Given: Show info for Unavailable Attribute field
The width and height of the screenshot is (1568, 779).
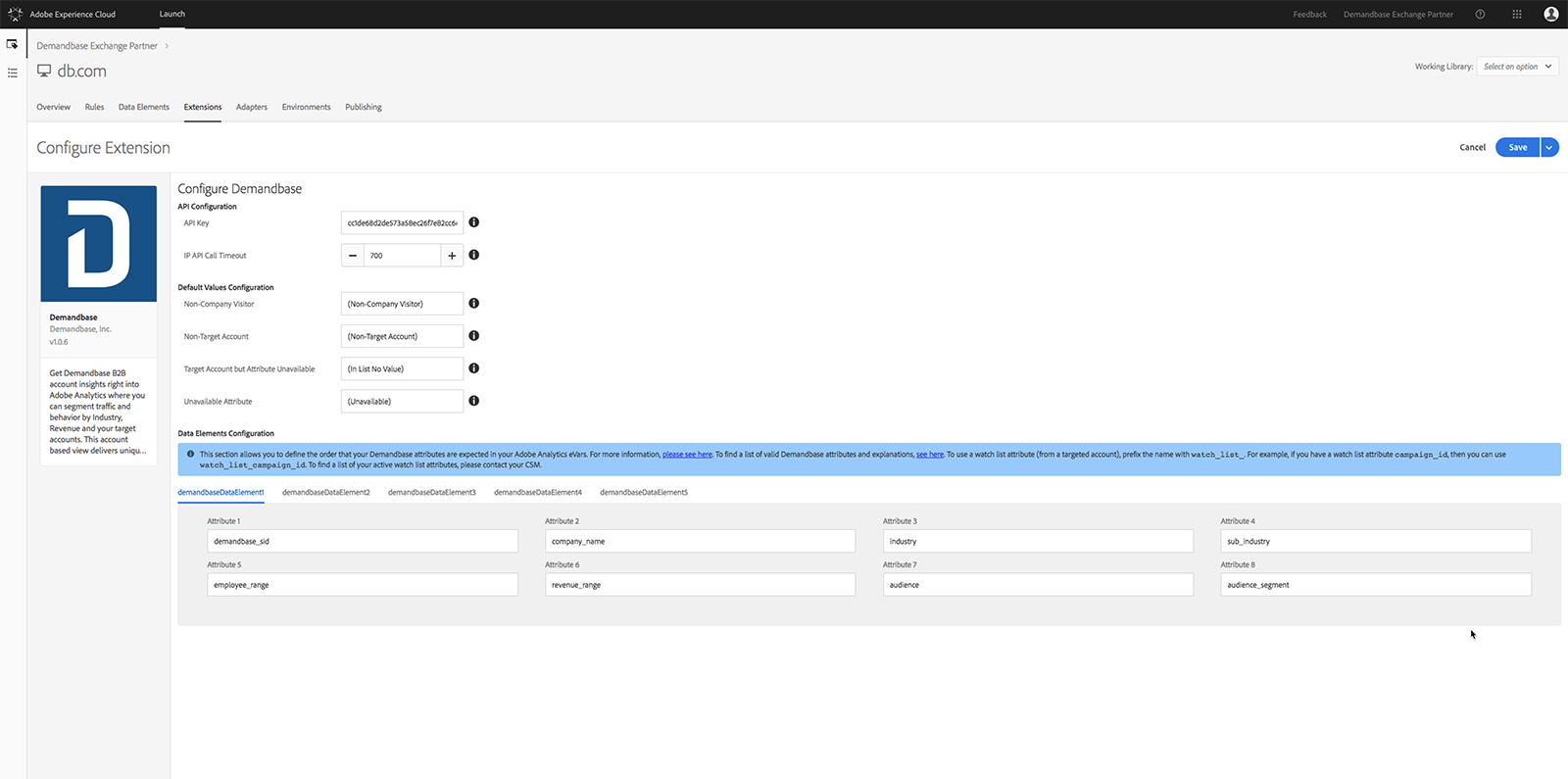Looking at the screenshot, I should (x=473, y=401).
